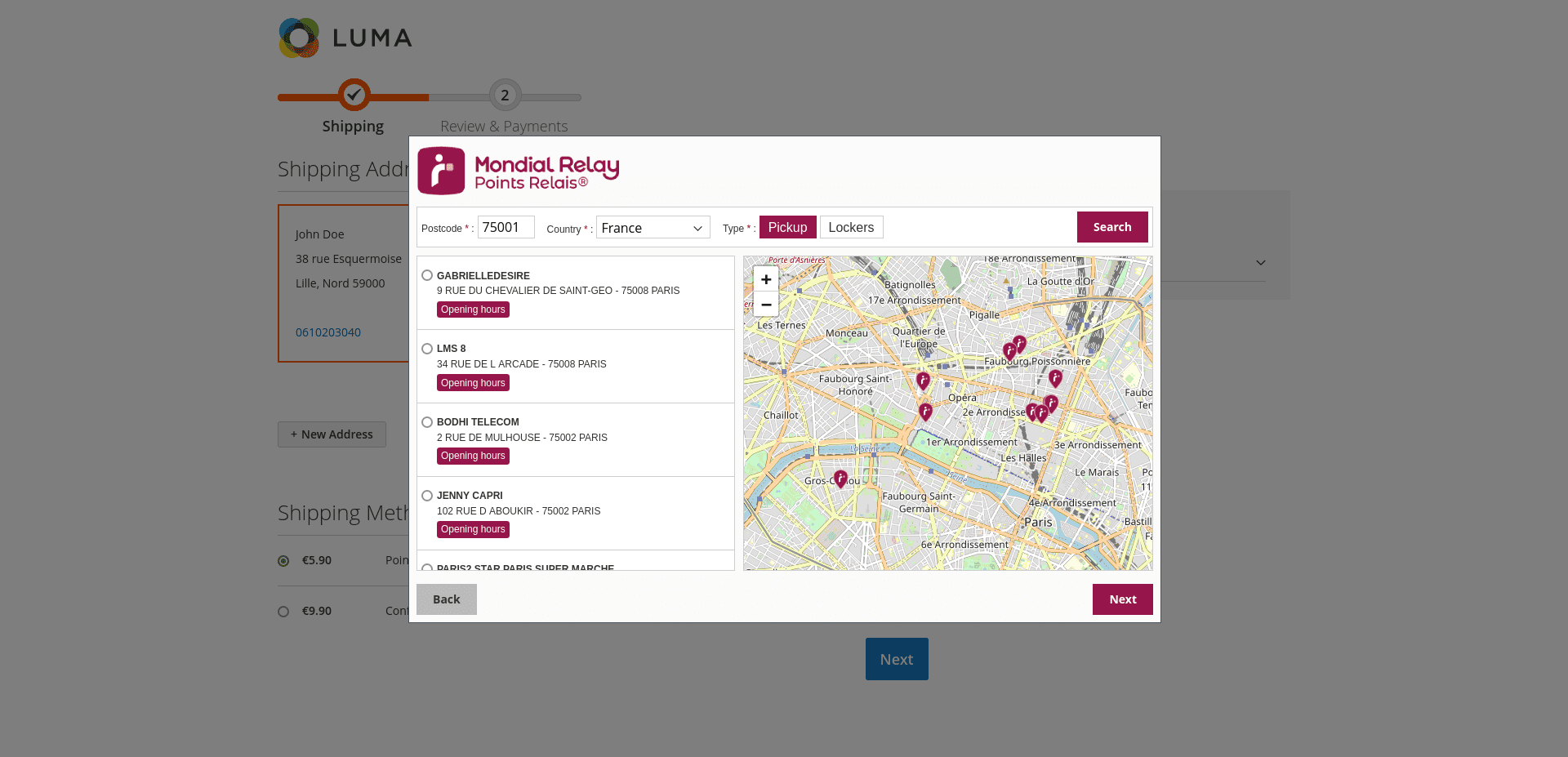Switch to the Lockers type
The height and width of the screenshot is (757, 1568).
(x=851, y=226)
